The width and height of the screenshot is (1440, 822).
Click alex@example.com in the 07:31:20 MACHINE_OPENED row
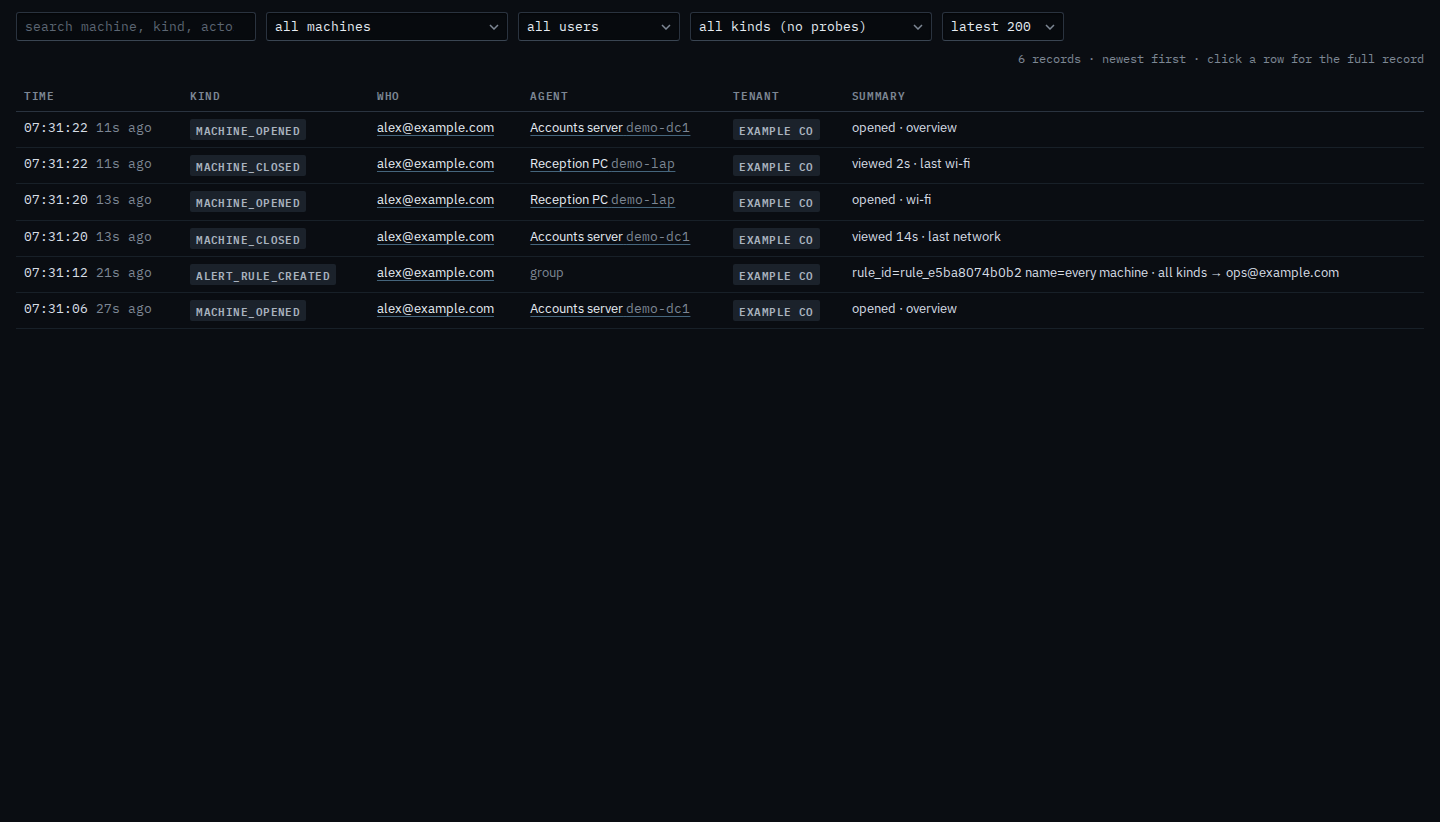[x=435, y=200]
